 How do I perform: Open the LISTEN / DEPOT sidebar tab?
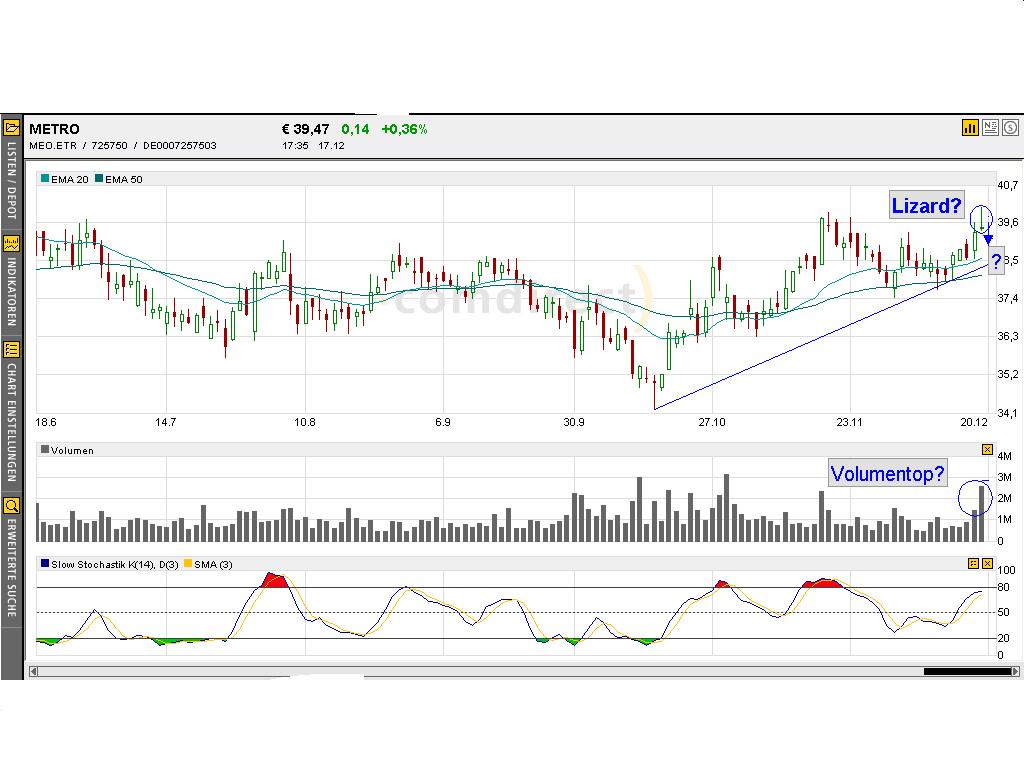tap(11, 180)
